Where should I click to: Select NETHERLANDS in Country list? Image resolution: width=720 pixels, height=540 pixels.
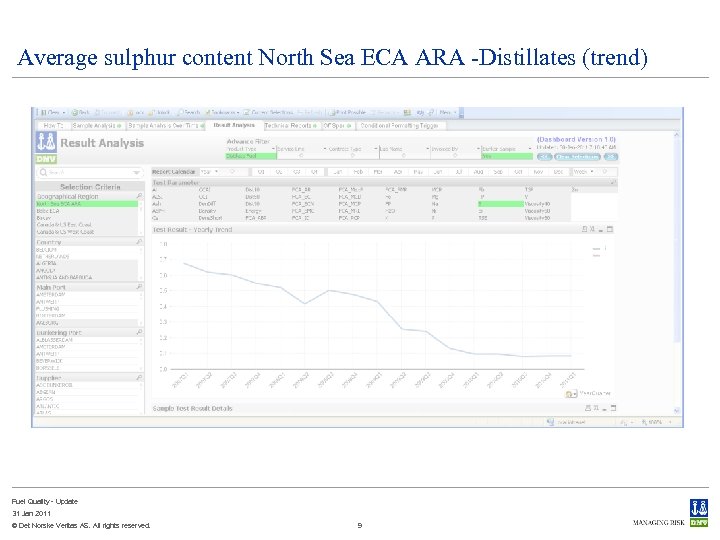[x=87, y=257]
